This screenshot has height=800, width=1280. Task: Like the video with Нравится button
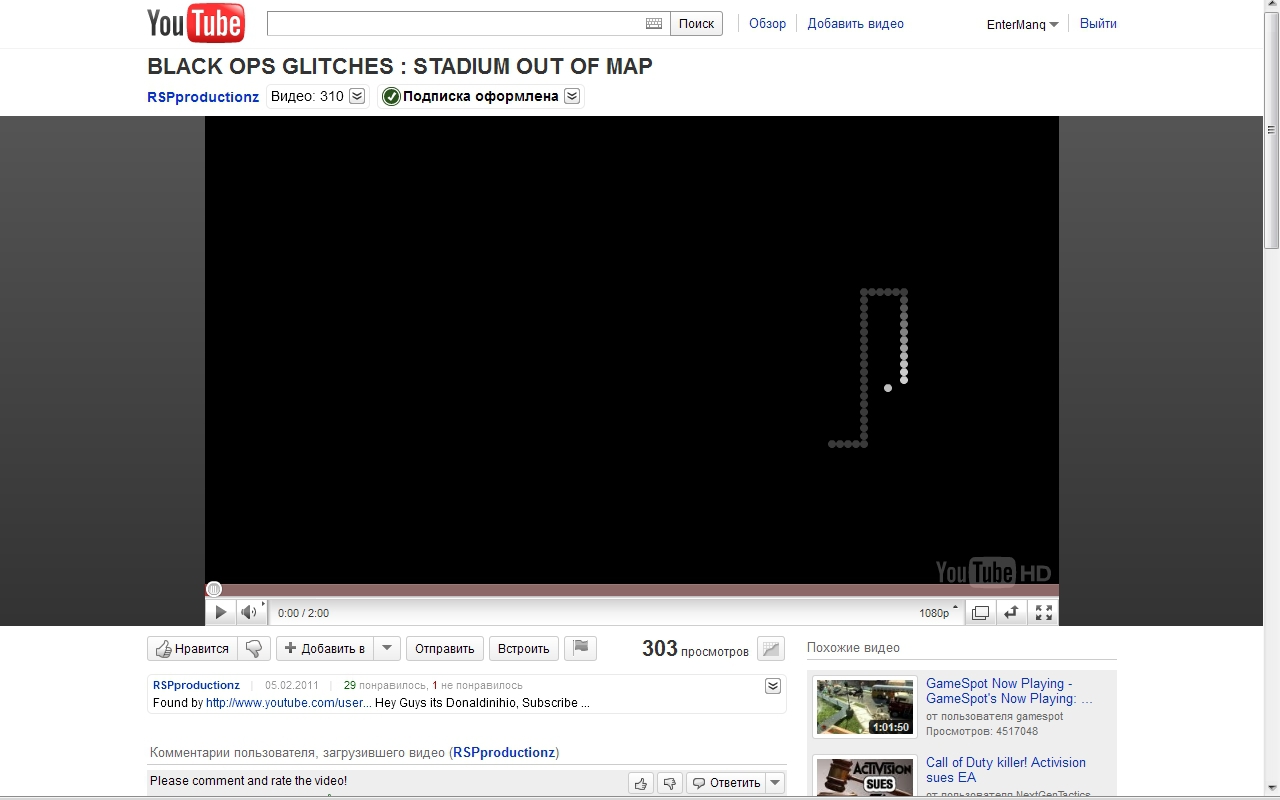pyautogui.click(x=192, y=649)
